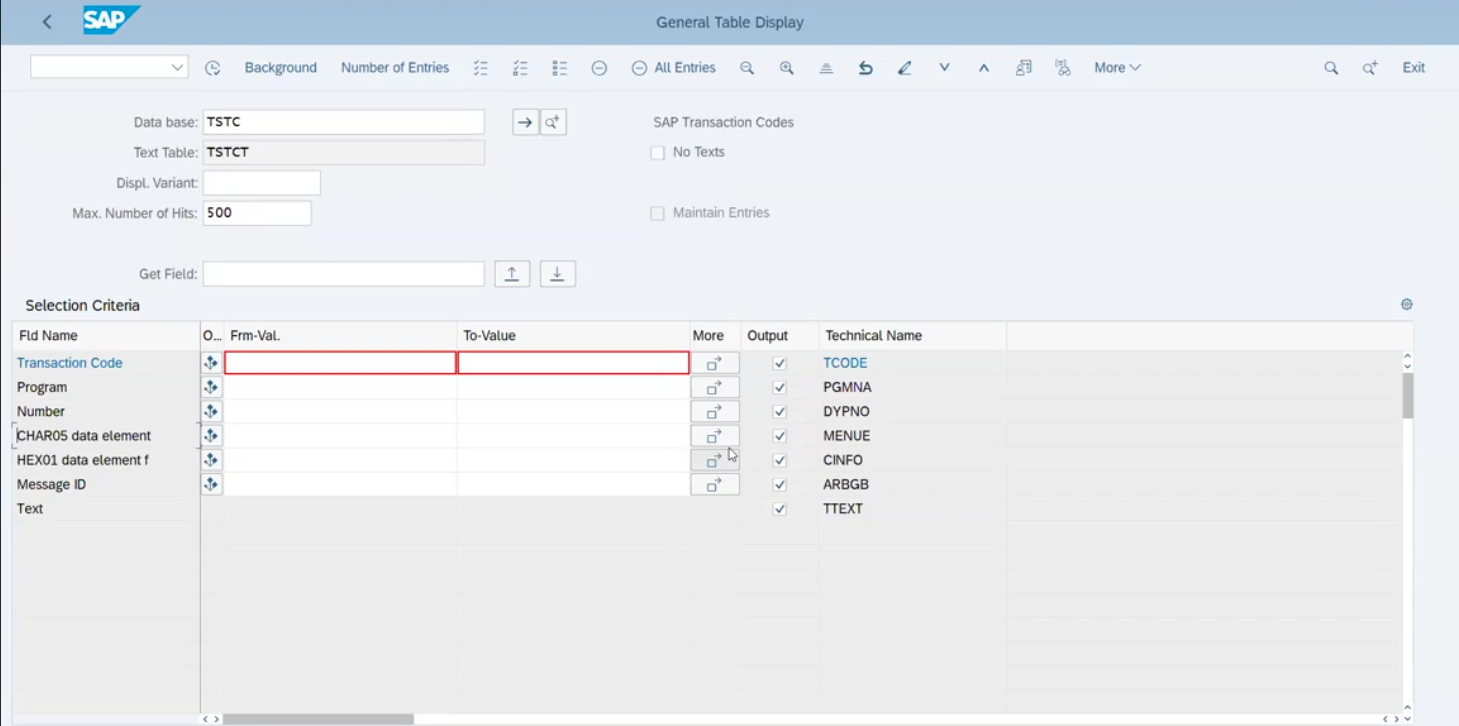Viewport: 1459px width, 726px height.
Task: Open the Selection Criteria settings gear
Action: pos(1407,304)
